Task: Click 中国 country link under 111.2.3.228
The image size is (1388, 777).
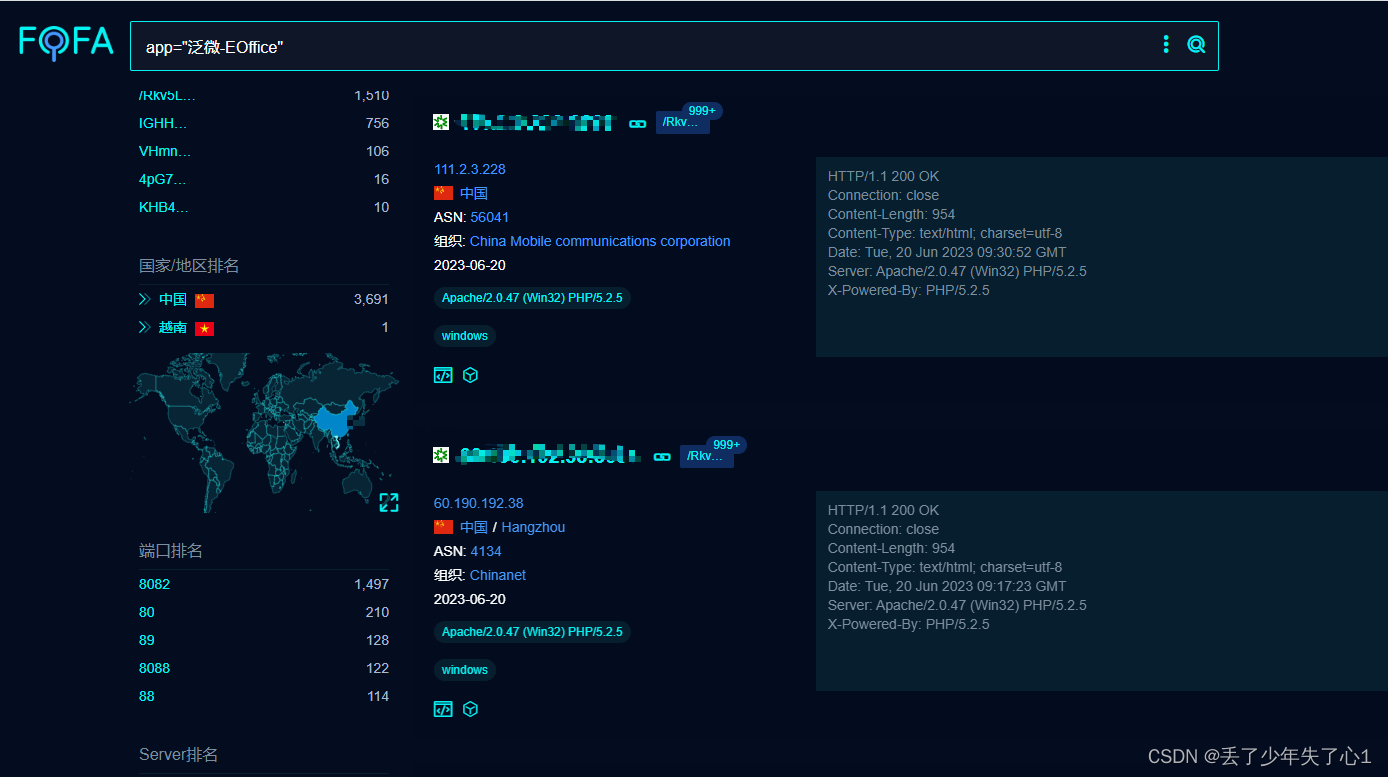Action: [x=474, y=193]
